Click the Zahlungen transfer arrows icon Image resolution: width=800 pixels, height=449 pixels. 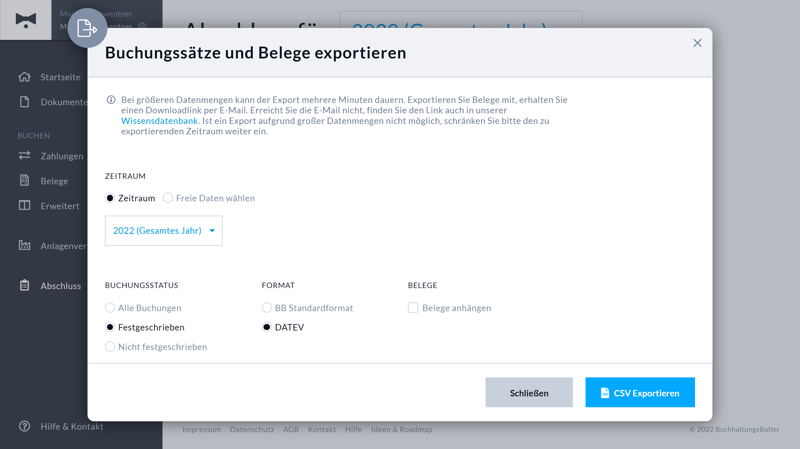(x=25, y=156)
